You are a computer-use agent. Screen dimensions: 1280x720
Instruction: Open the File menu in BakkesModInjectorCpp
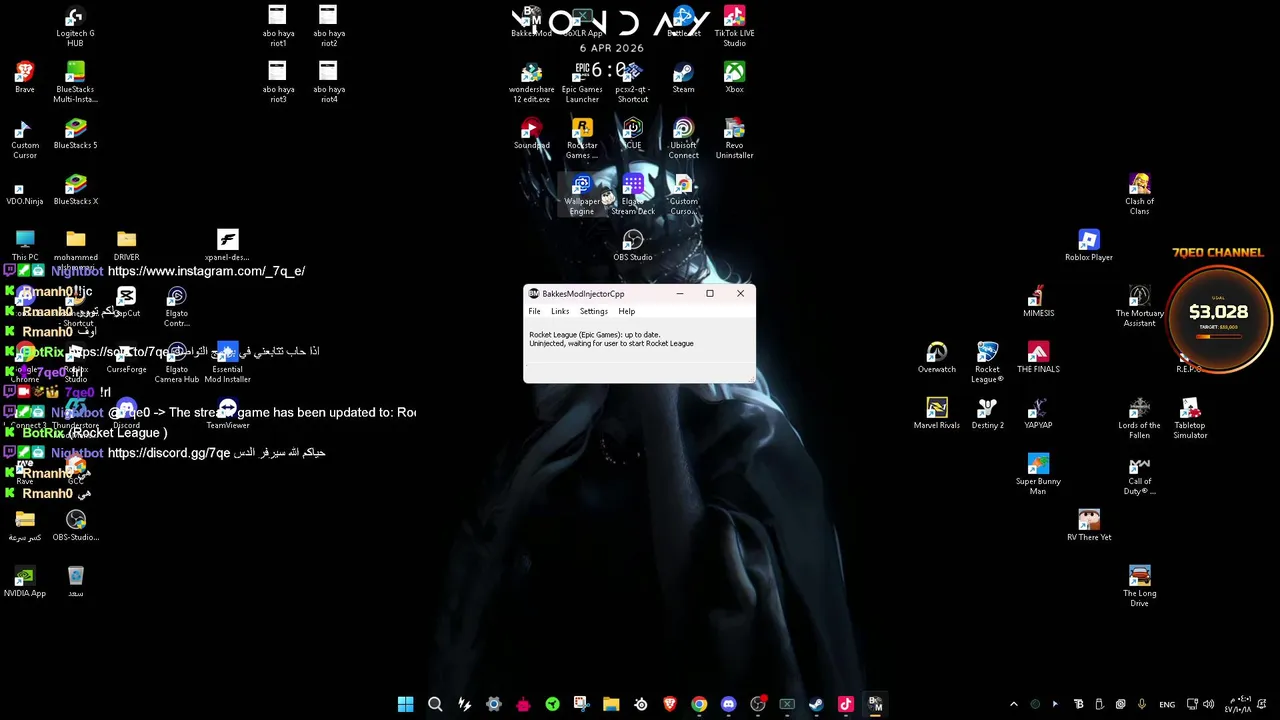[534, 311]
